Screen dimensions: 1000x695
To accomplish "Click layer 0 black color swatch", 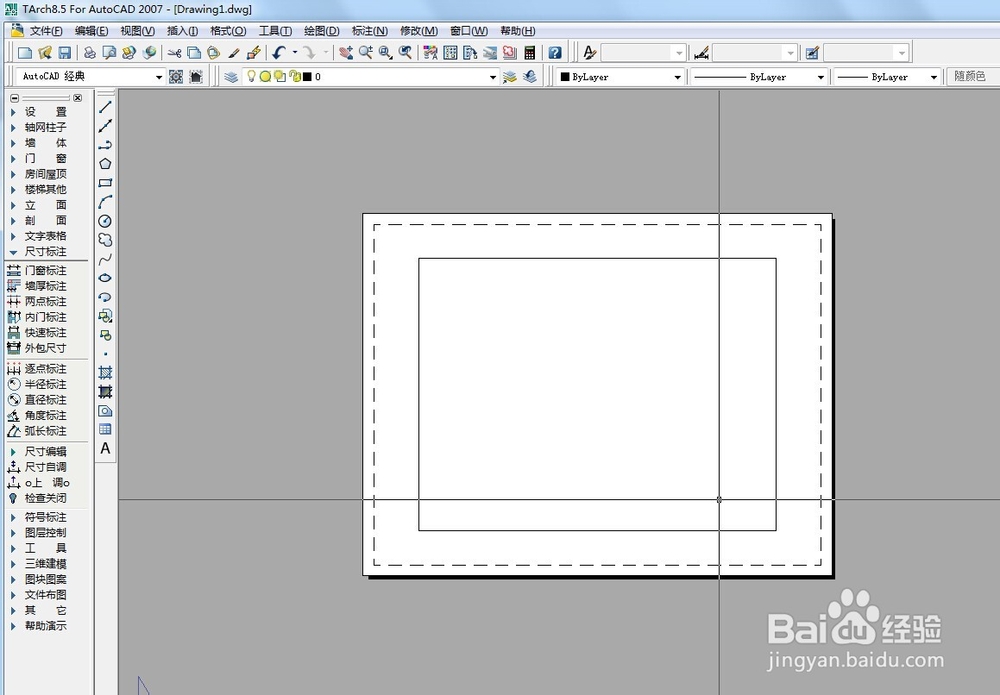I will (307, 77).
